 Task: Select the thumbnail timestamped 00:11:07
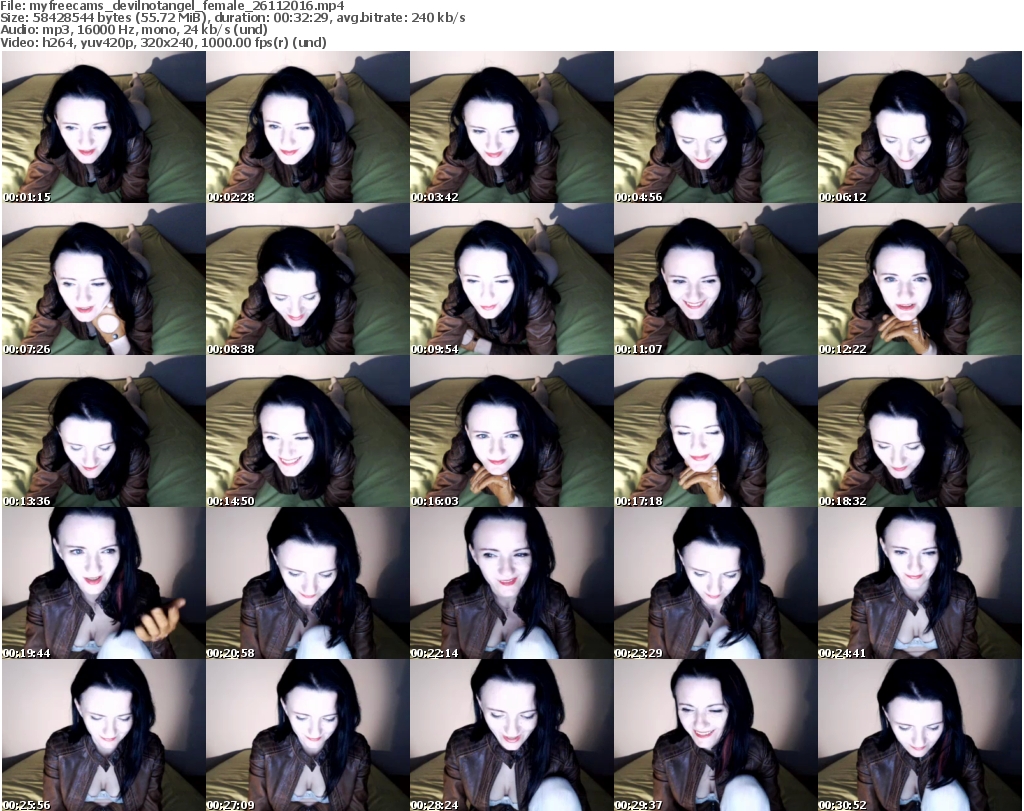[x=715, y=279]
